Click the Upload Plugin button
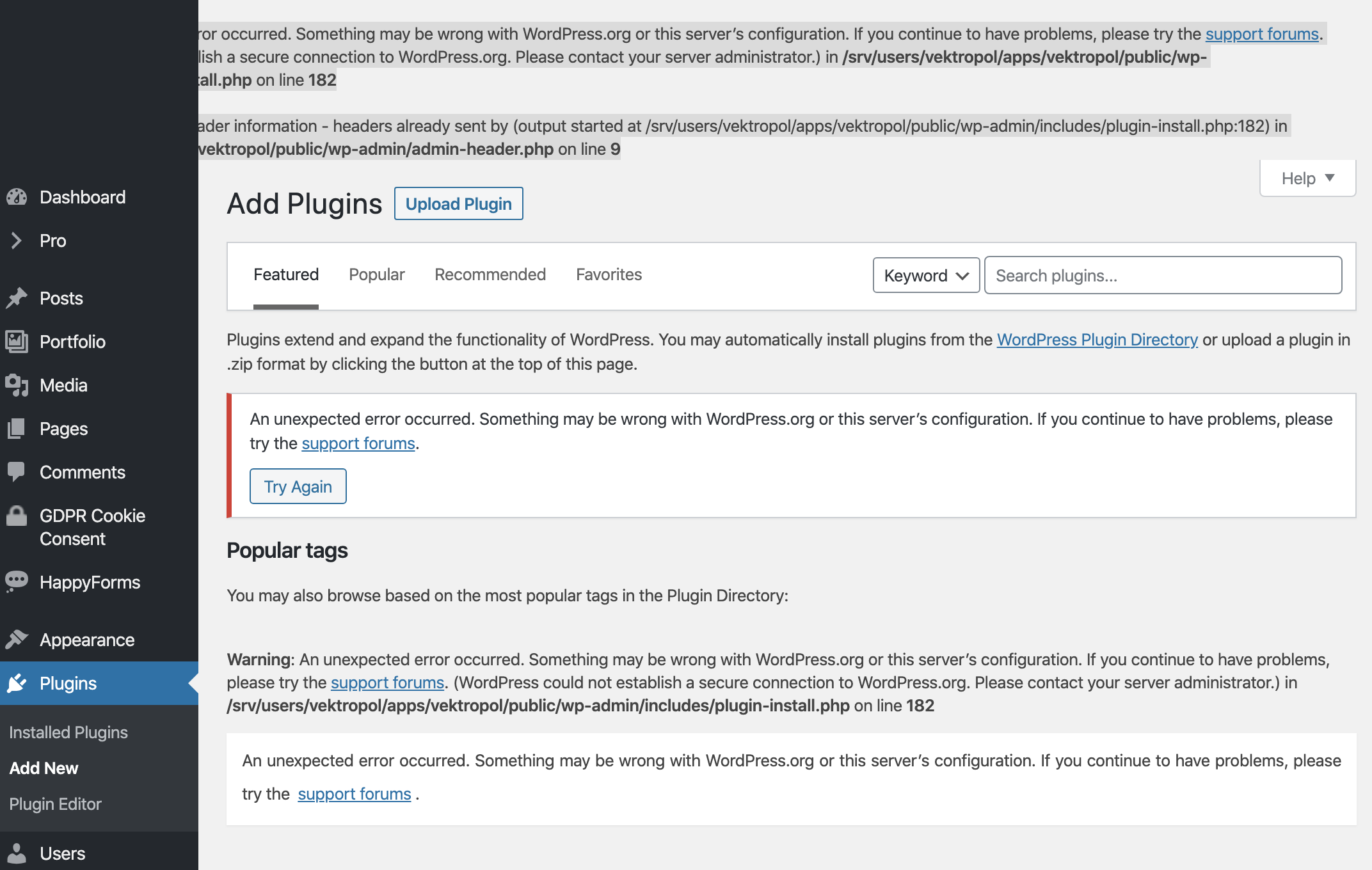 tap(459, 204)
